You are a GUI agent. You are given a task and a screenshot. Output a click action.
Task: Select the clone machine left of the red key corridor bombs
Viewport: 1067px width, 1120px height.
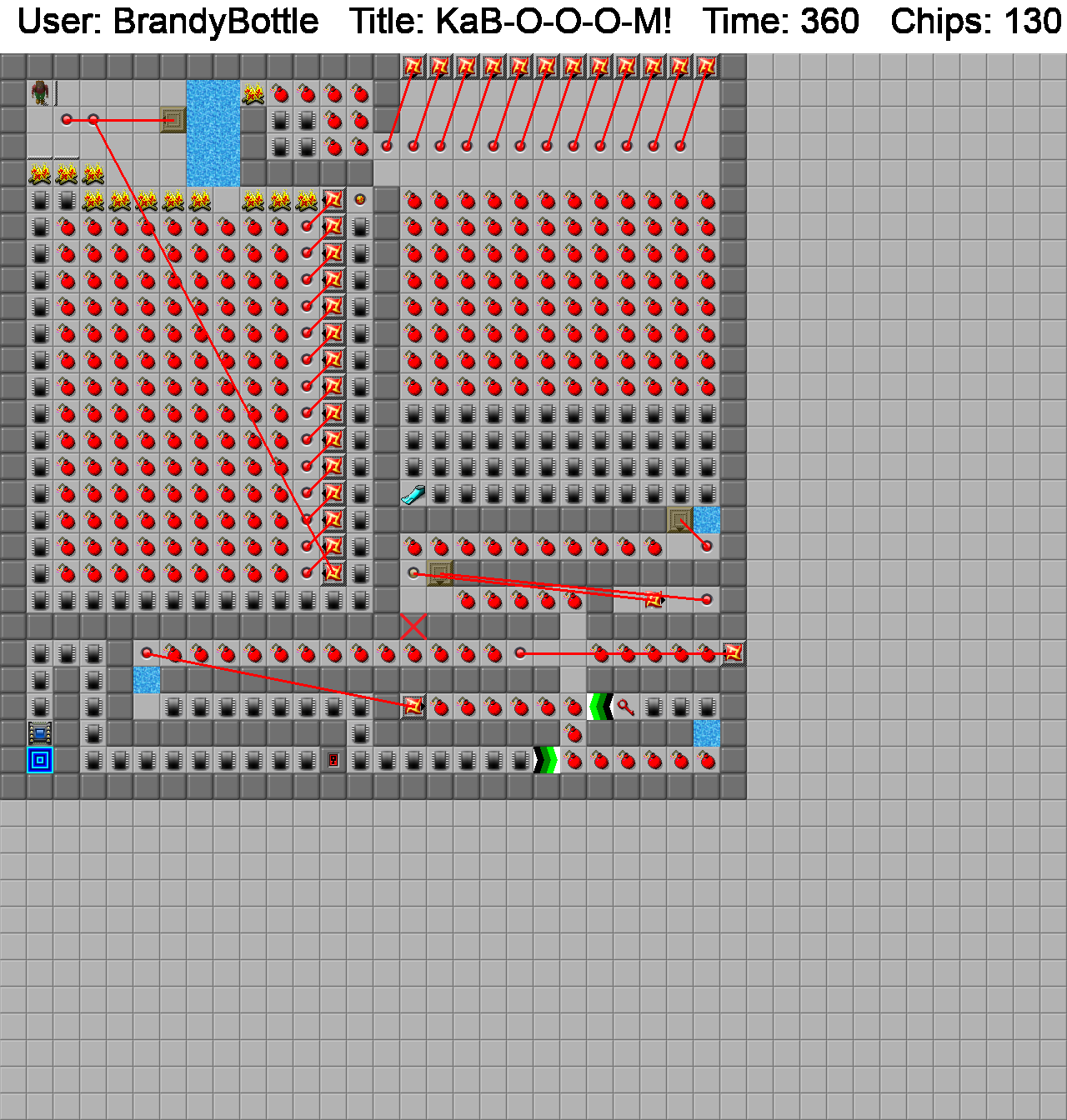pos(413,707)
